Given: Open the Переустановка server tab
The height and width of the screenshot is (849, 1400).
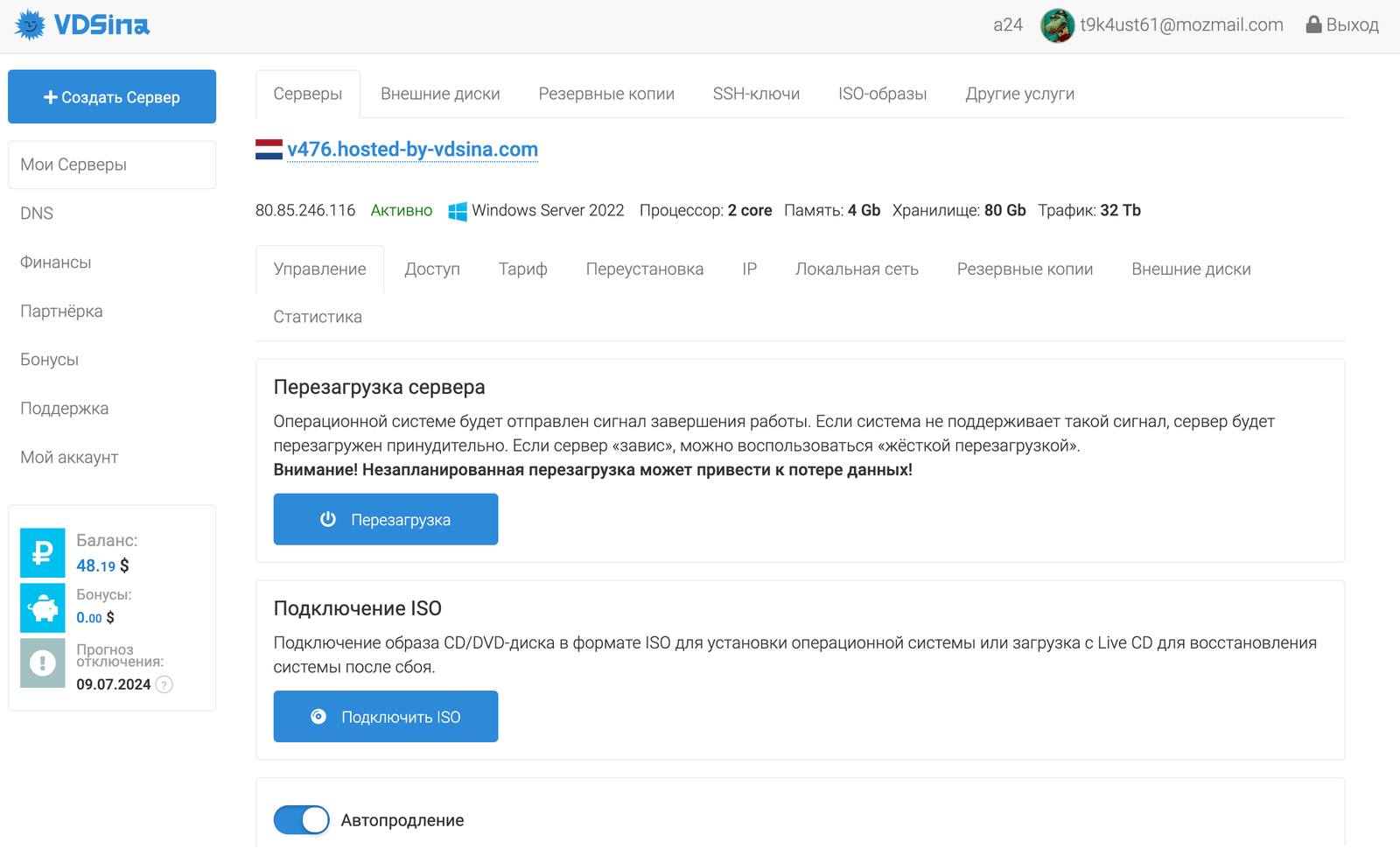Looking at the screenshot, I should (644, 269).
